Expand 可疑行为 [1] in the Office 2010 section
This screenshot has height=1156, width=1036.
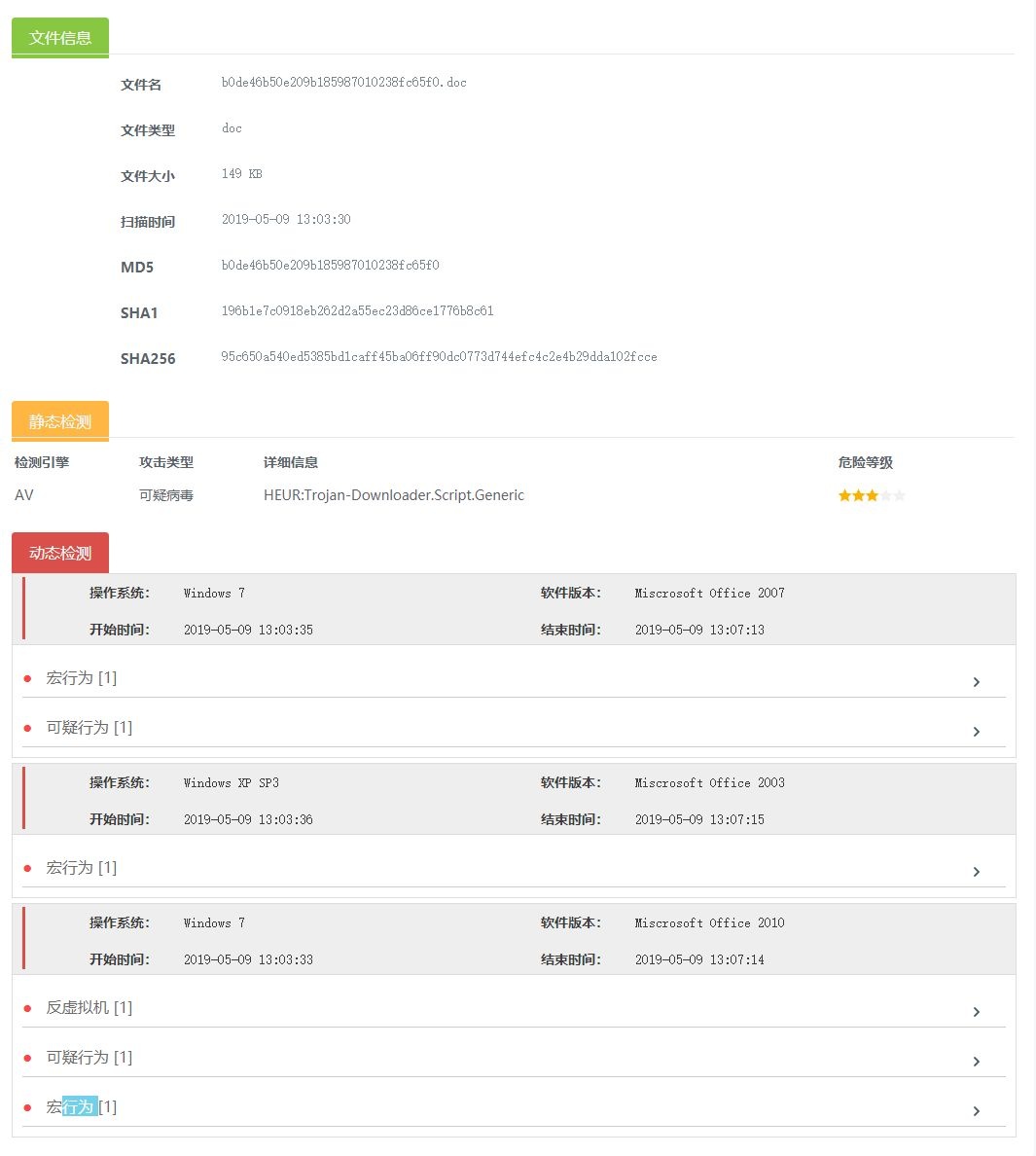pos(89,1058)
